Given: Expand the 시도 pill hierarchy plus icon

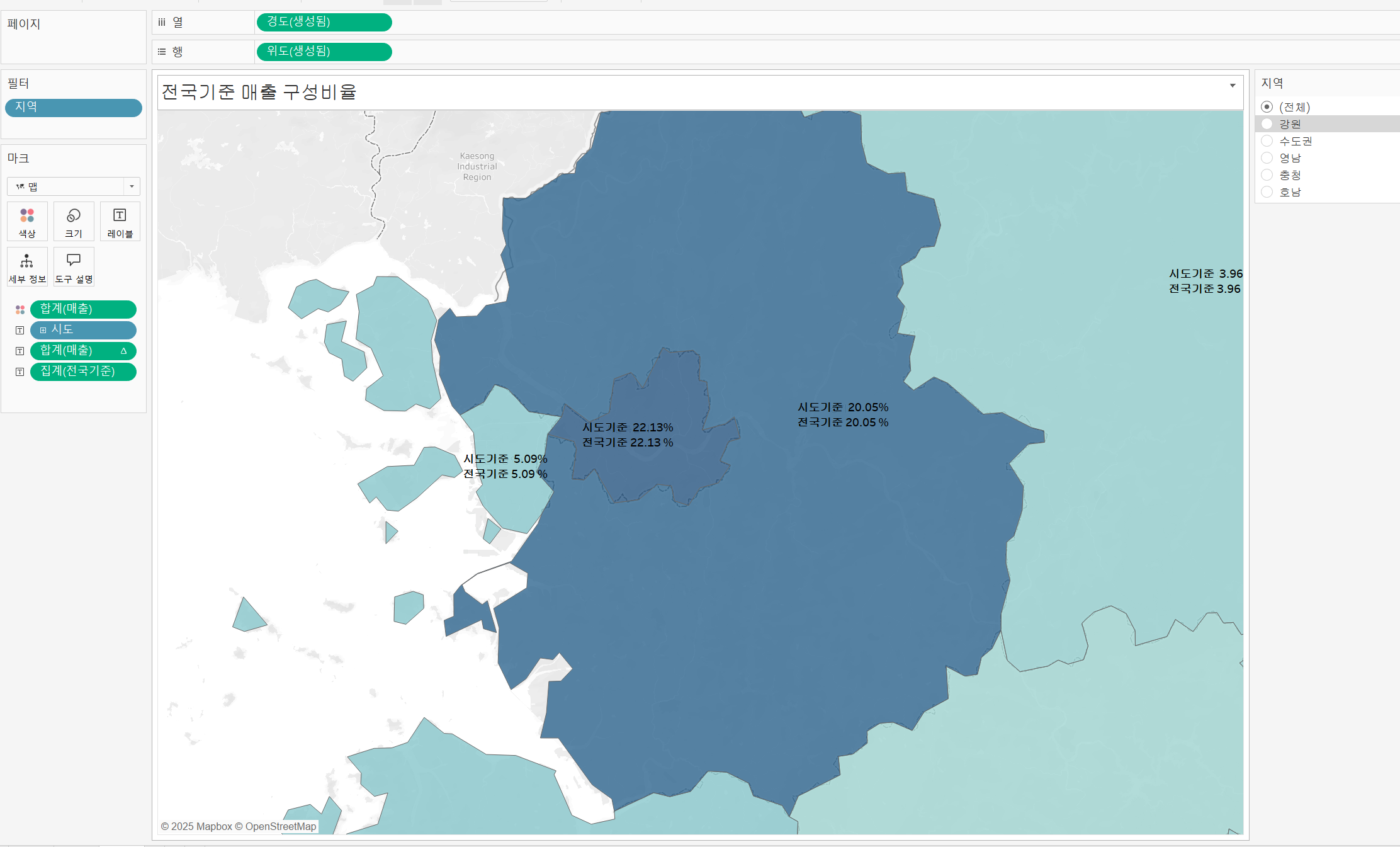Looking at the screenshot, I should pyautogui.click(x=43, y=330).
